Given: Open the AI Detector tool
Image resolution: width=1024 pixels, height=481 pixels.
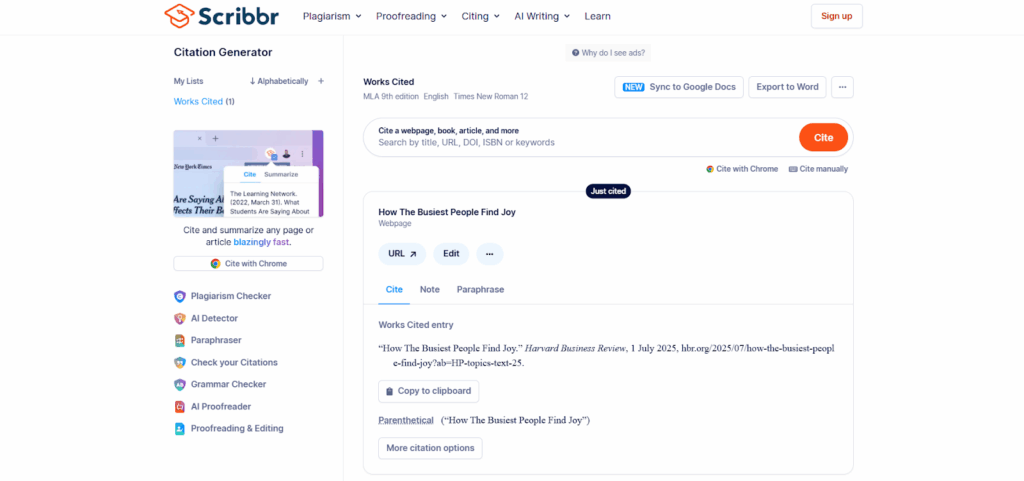Looking at the screenshot, I should point(206,318).
